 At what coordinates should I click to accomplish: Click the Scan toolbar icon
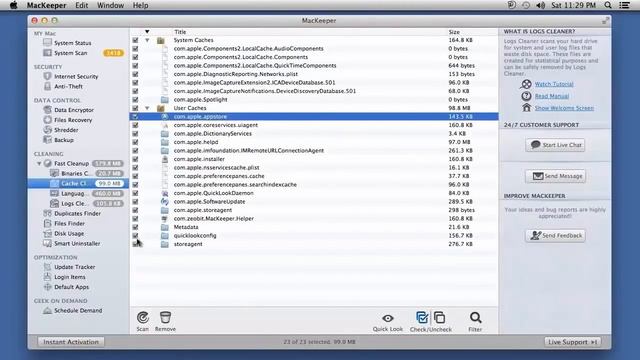[x=142, y=318]
